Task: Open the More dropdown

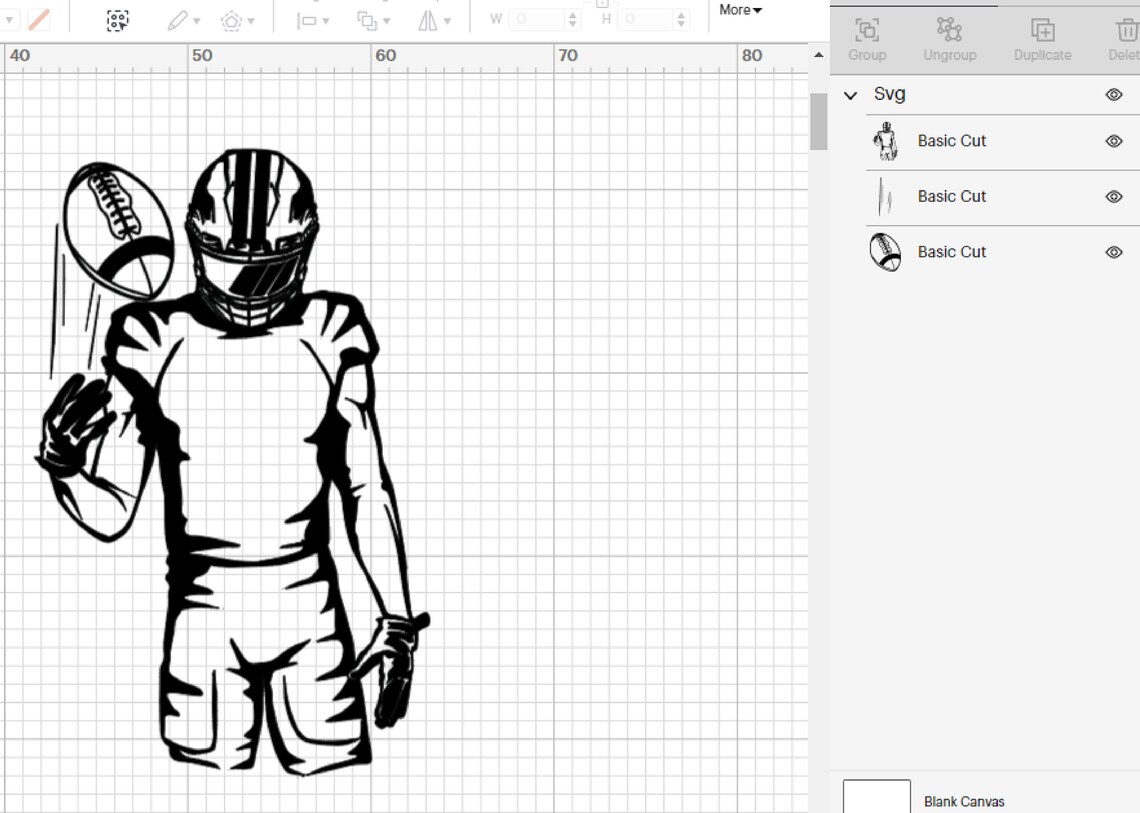Action: click(x=738, y=10)
